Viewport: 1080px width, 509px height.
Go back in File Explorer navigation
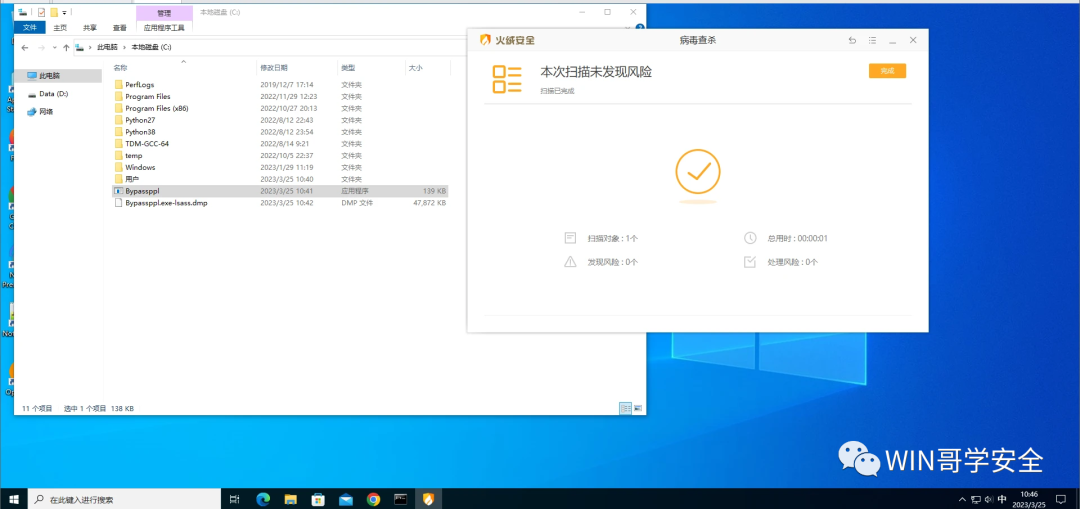coord(25,47)
